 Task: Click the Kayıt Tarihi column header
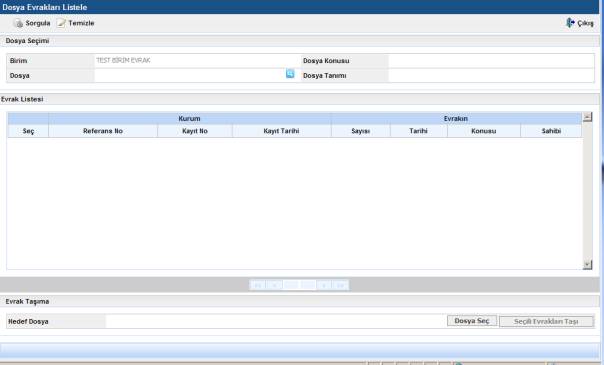click(282, 131)
